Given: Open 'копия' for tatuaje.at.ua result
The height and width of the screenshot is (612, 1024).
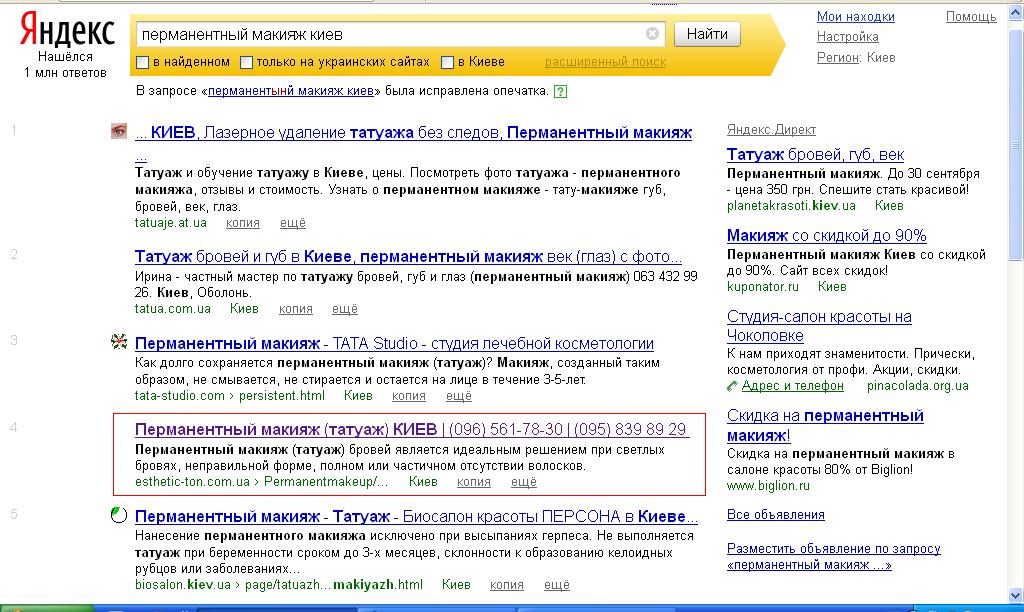Looking at the screenshot, I should (243, 223).
